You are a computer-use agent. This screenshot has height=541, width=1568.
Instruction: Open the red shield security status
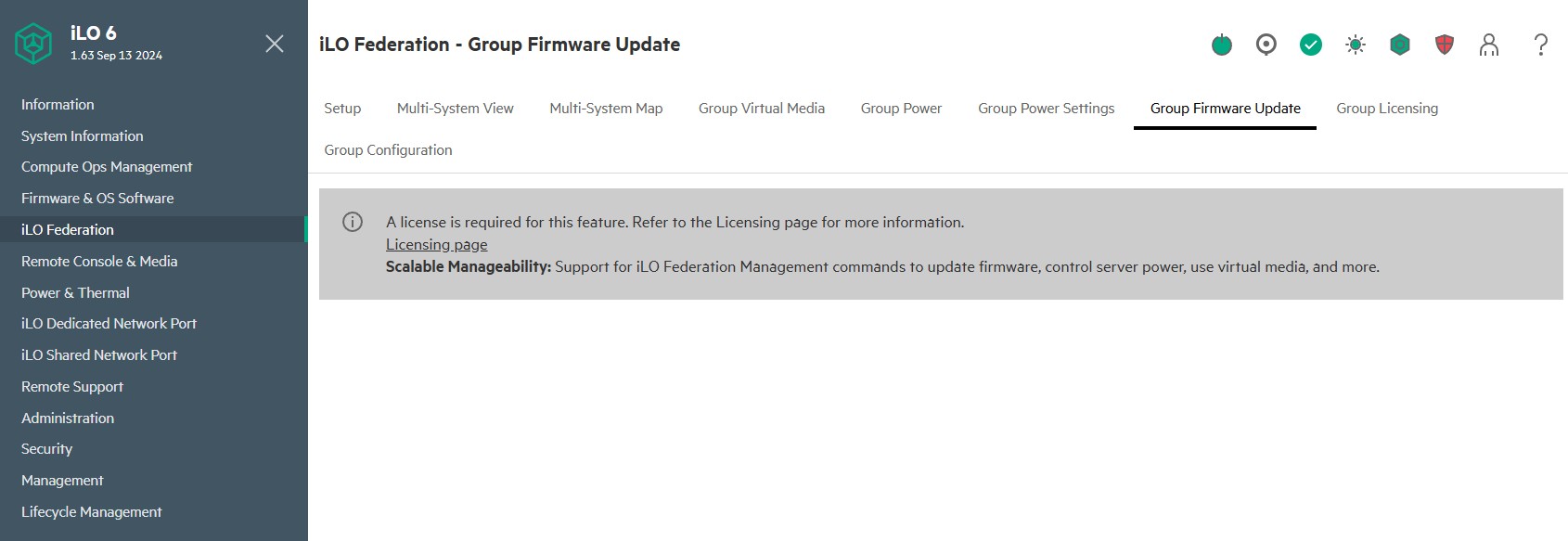[x=1445, y=45]
